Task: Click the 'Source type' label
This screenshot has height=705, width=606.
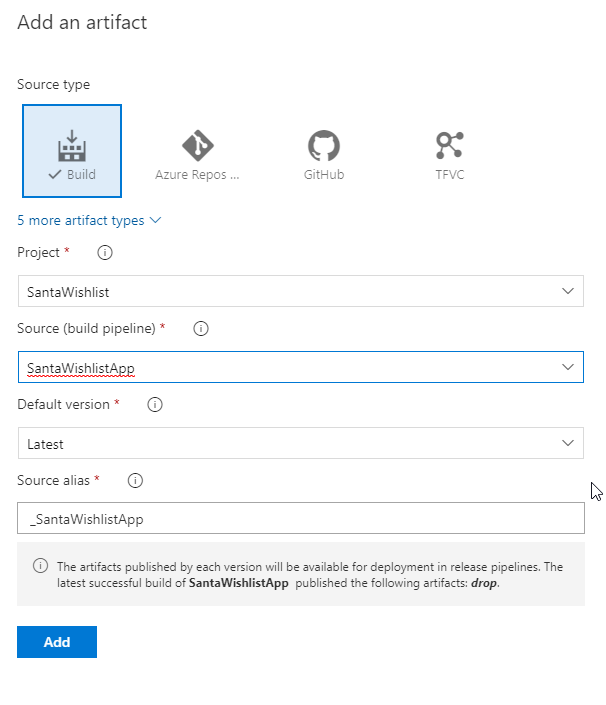Action: [53, 85]
